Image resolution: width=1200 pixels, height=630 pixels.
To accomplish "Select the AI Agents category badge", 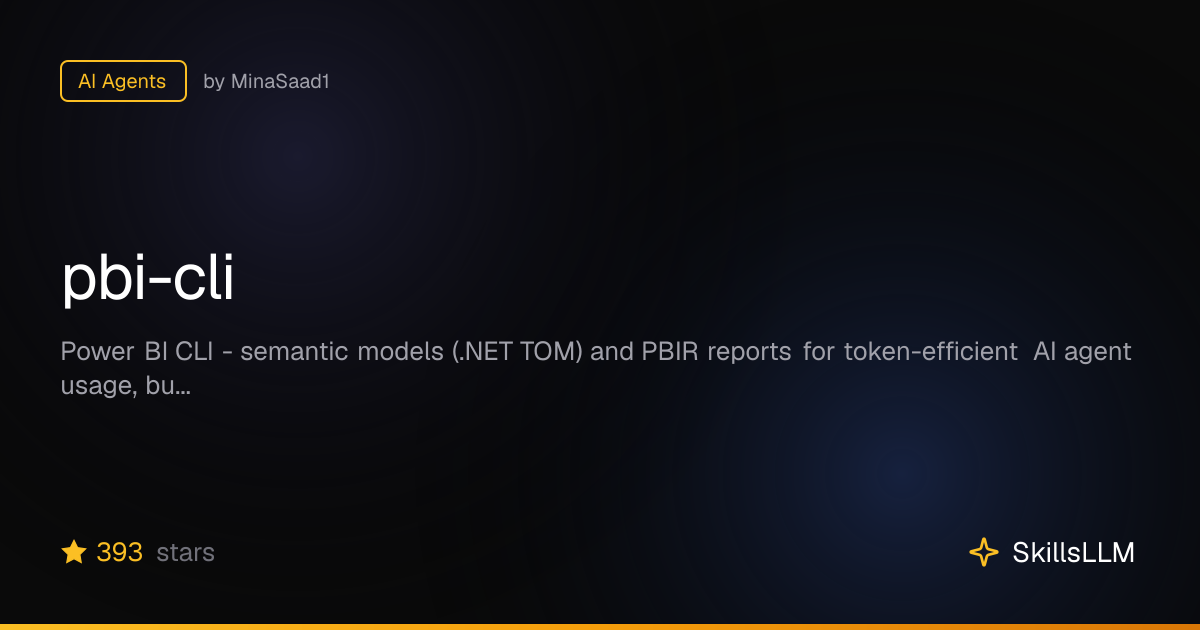I will [x=123, y=81].
